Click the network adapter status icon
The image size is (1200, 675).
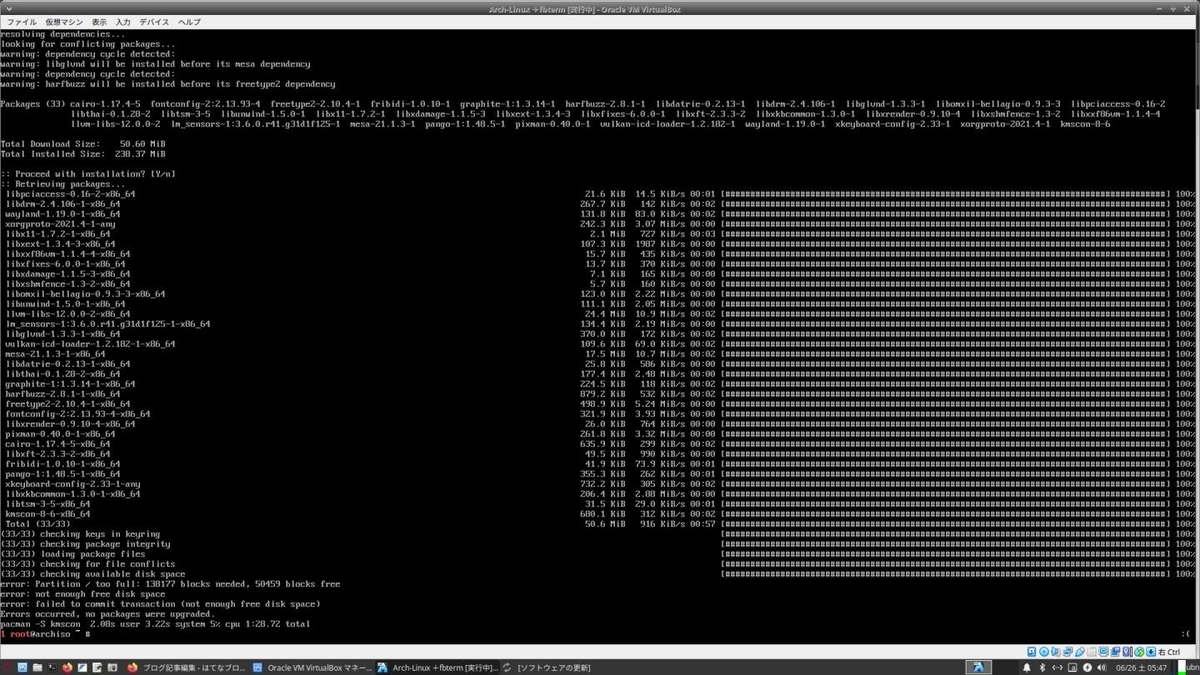1068,652
